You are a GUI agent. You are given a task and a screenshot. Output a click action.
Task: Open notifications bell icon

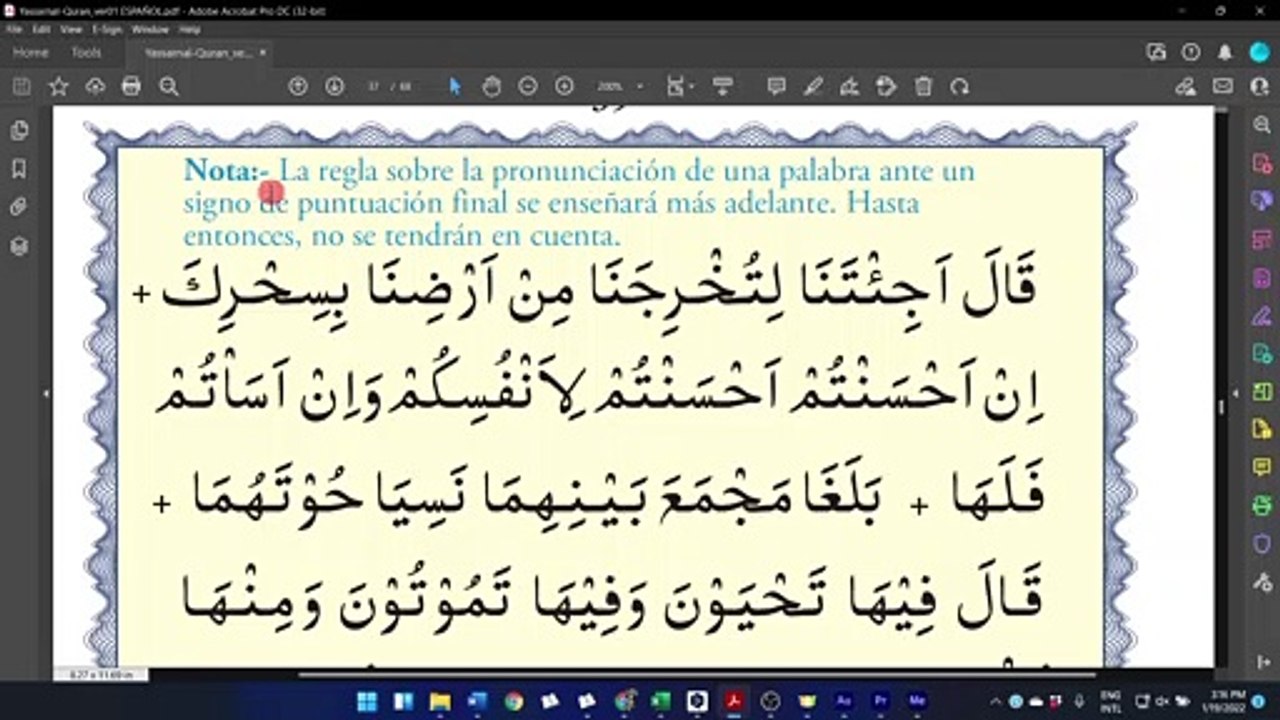(1225, 53)
